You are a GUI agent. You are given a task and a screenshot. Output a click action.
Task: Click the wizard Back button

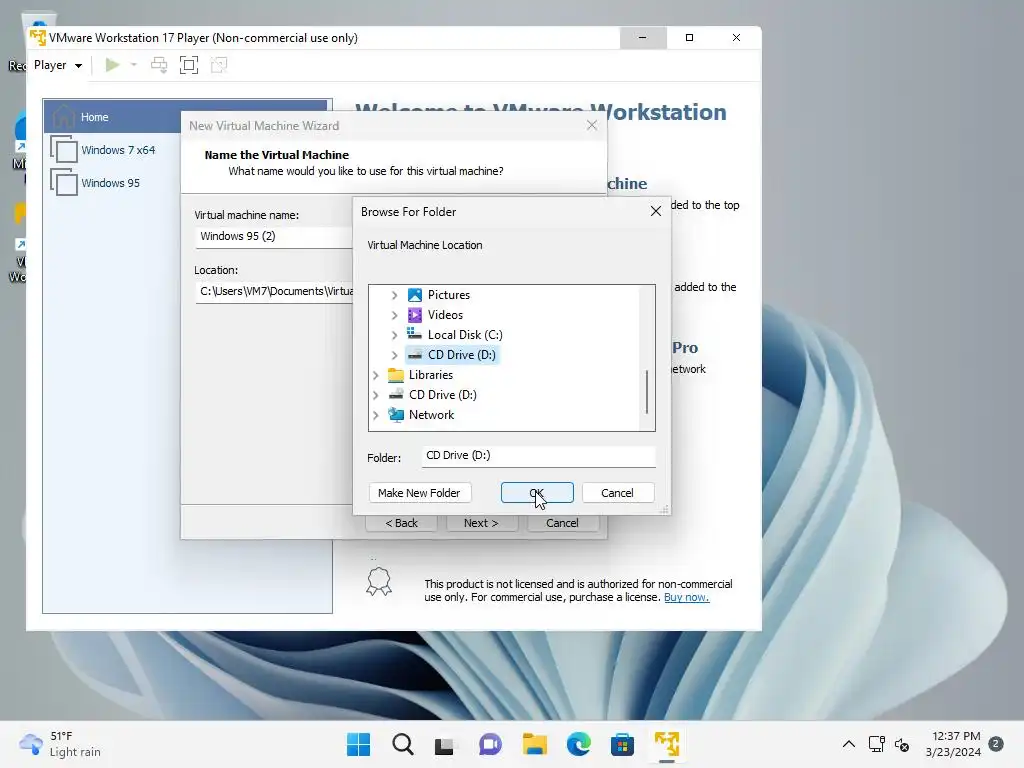point(401,523)
